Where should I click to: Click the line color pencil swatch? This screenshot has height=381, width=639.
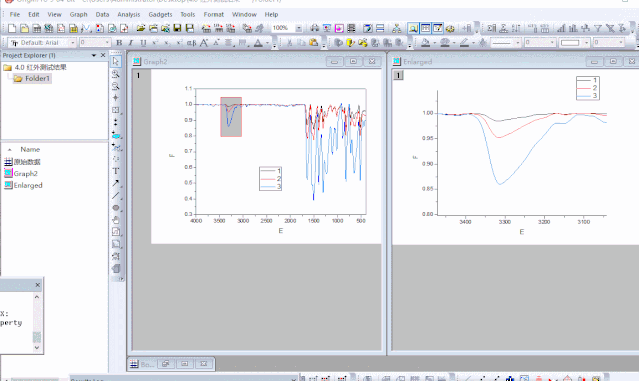(464, 42)
